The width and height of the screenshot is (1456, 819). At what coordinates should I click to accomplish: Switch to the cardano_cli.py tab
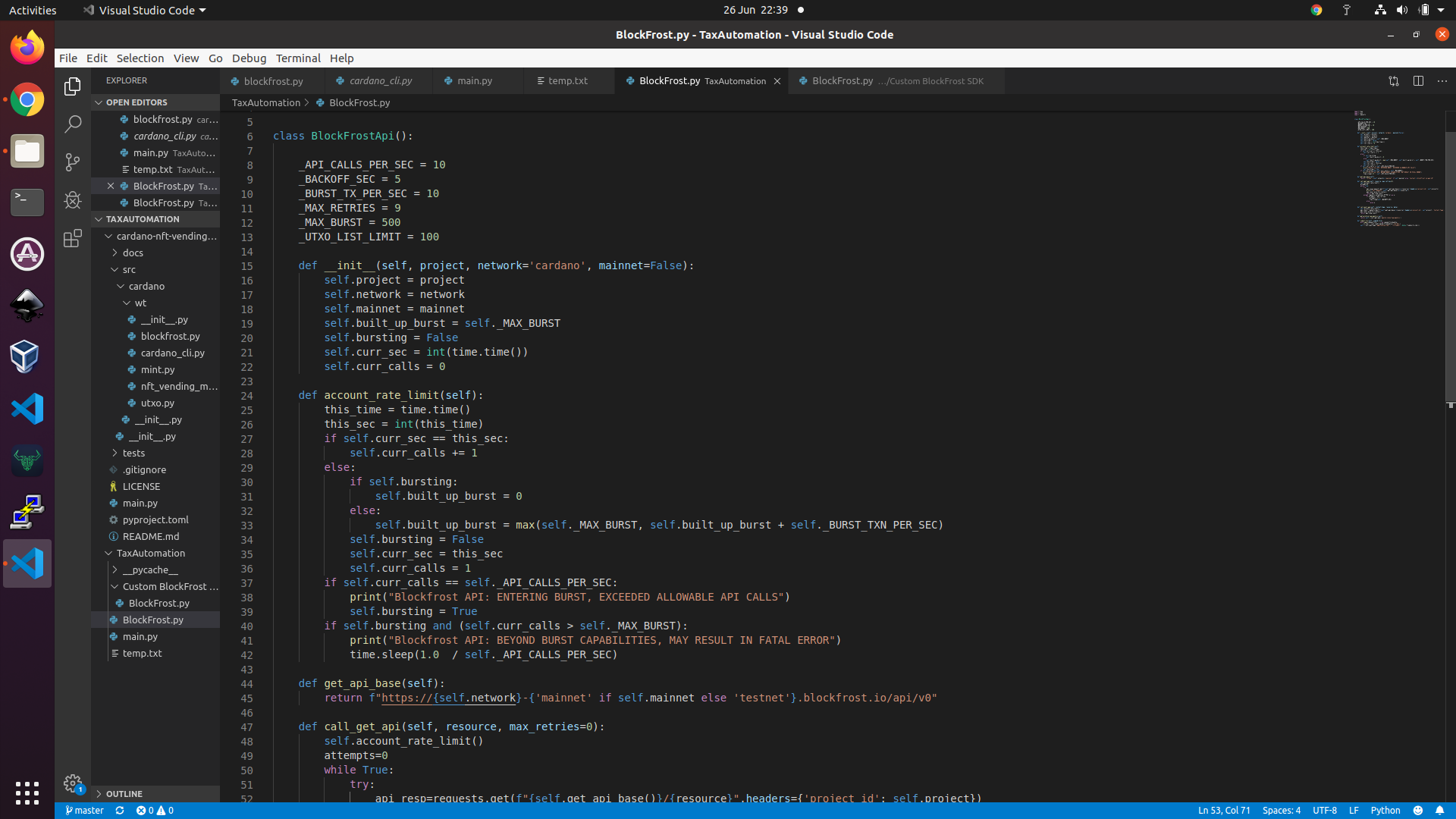(x=379, y=81)
